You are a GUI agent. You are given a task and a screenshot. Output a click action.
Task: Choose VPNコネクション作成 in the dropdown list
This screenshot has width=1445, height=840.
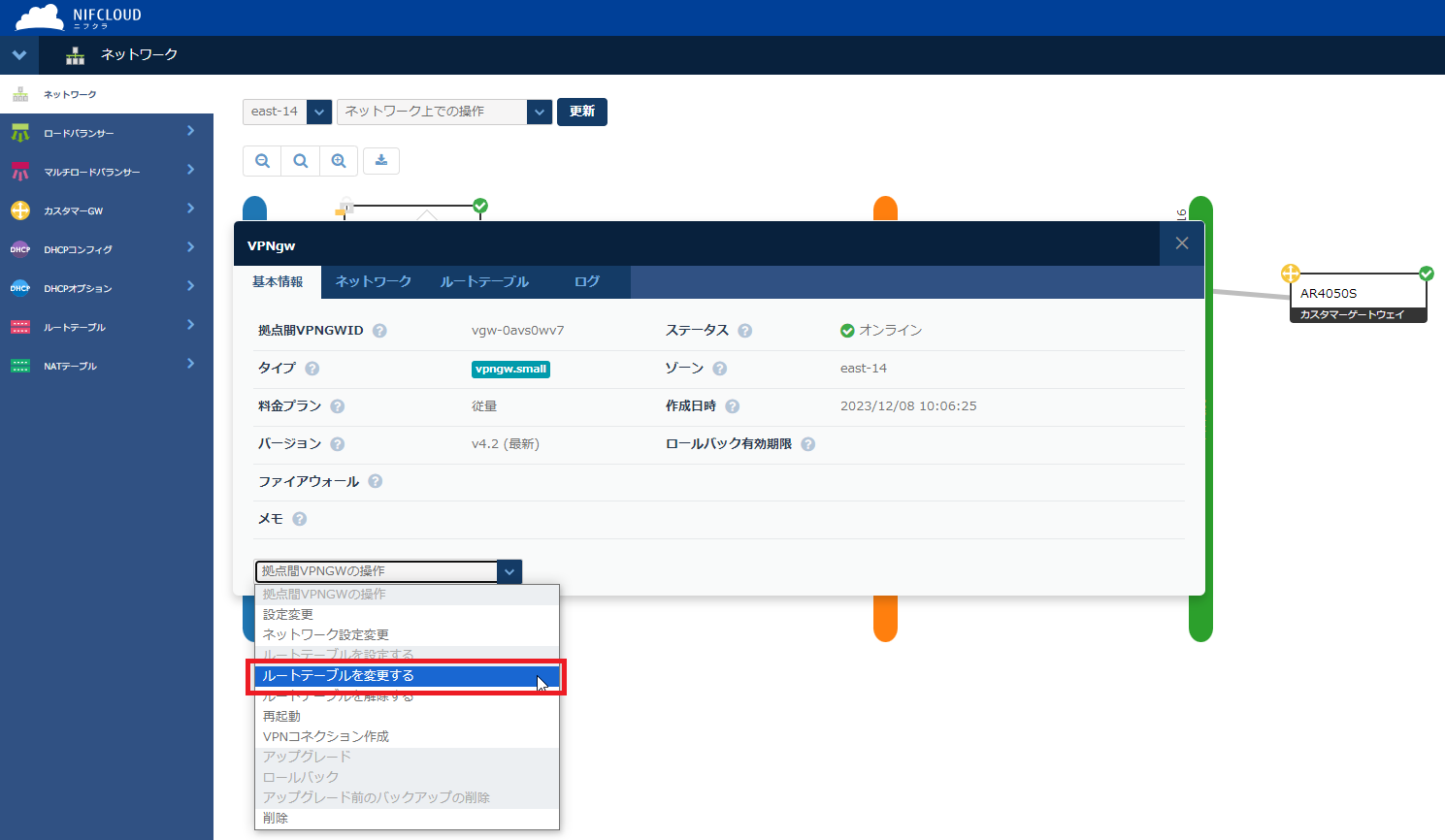pos(326,737)
